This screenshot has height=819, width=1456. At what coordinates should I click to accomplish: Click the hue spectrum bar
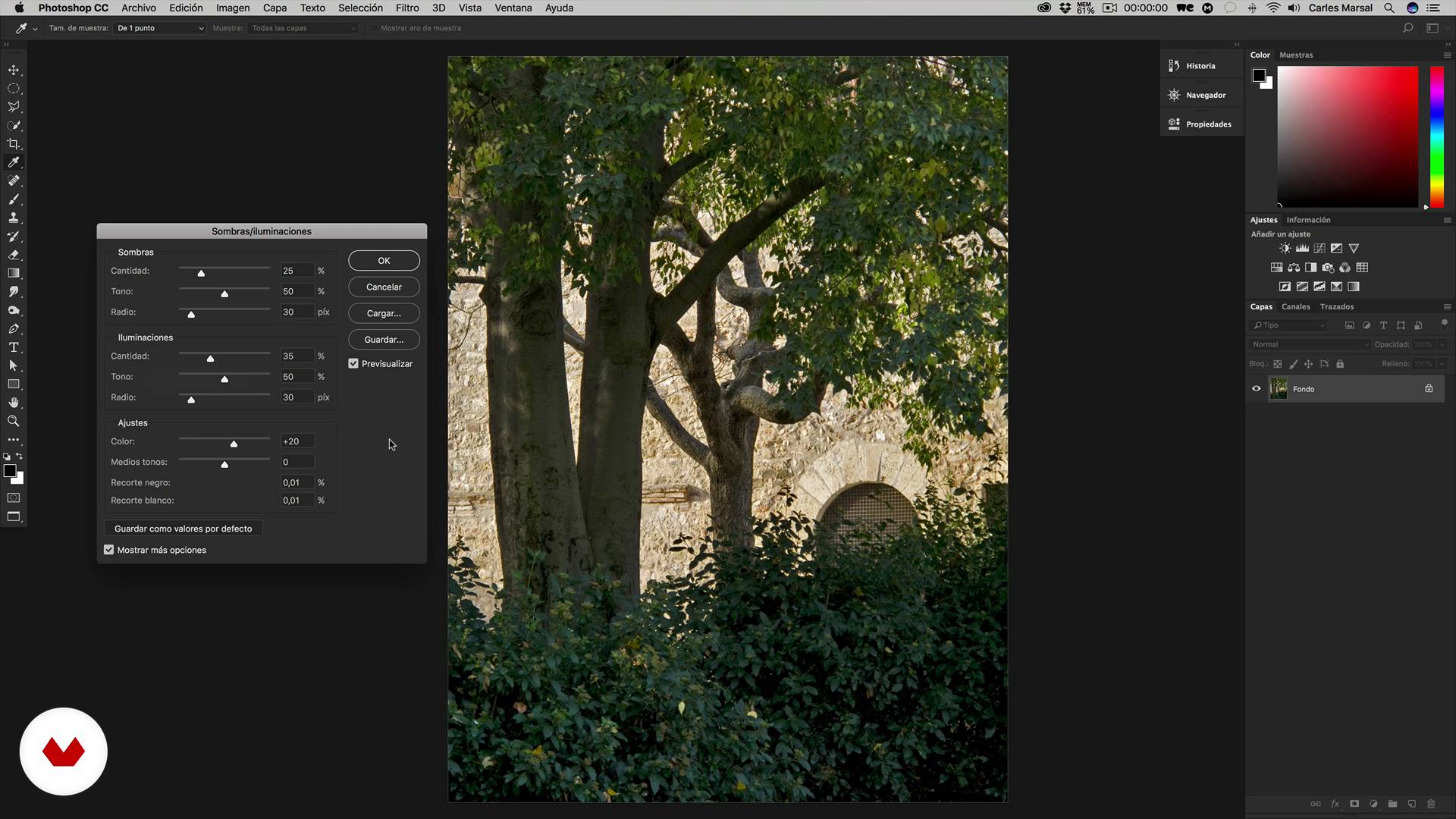coord(1437,136)
